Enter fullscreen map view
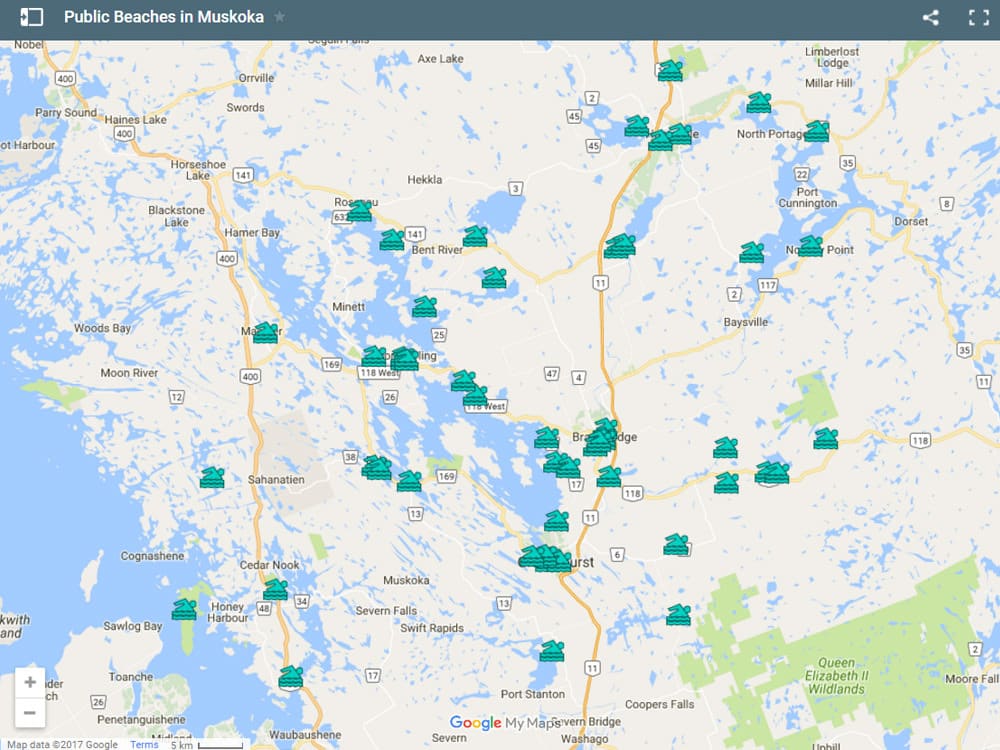This screenshot has height=750, width=1000. click(978, 17)
